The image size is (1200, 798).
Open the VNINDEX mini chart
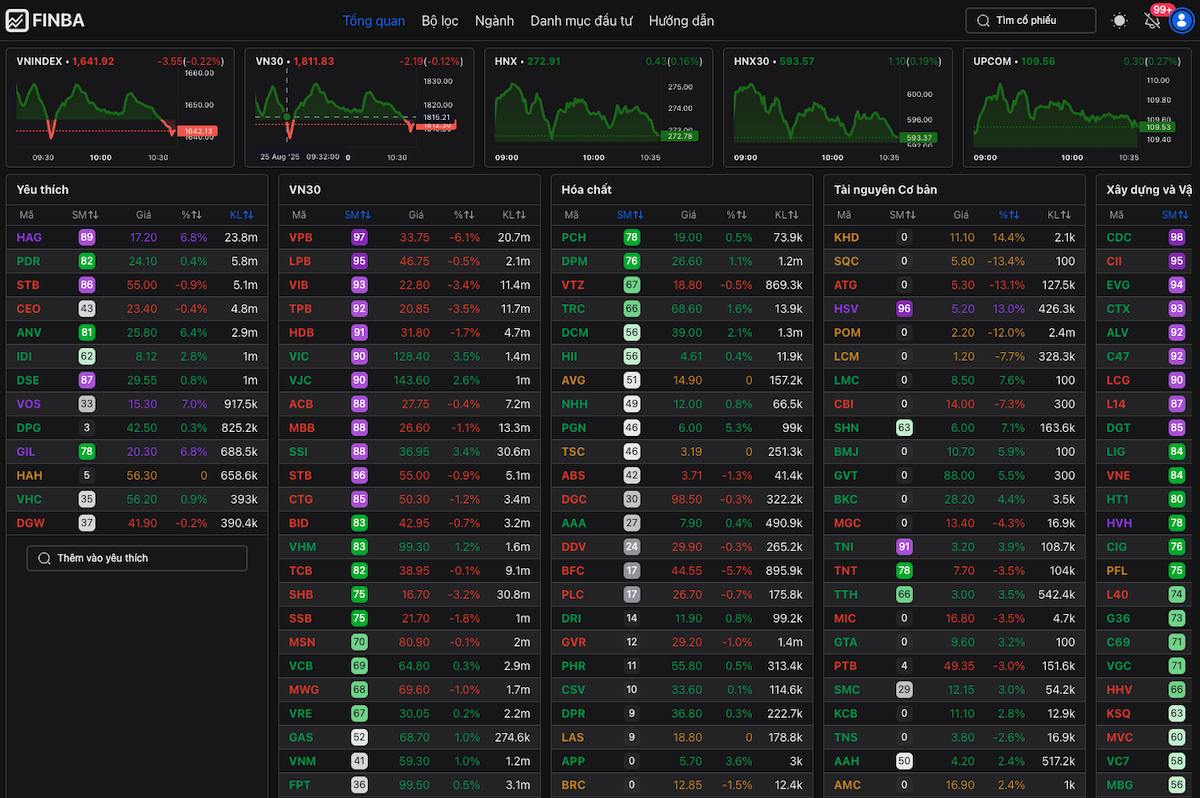point(120,108)
